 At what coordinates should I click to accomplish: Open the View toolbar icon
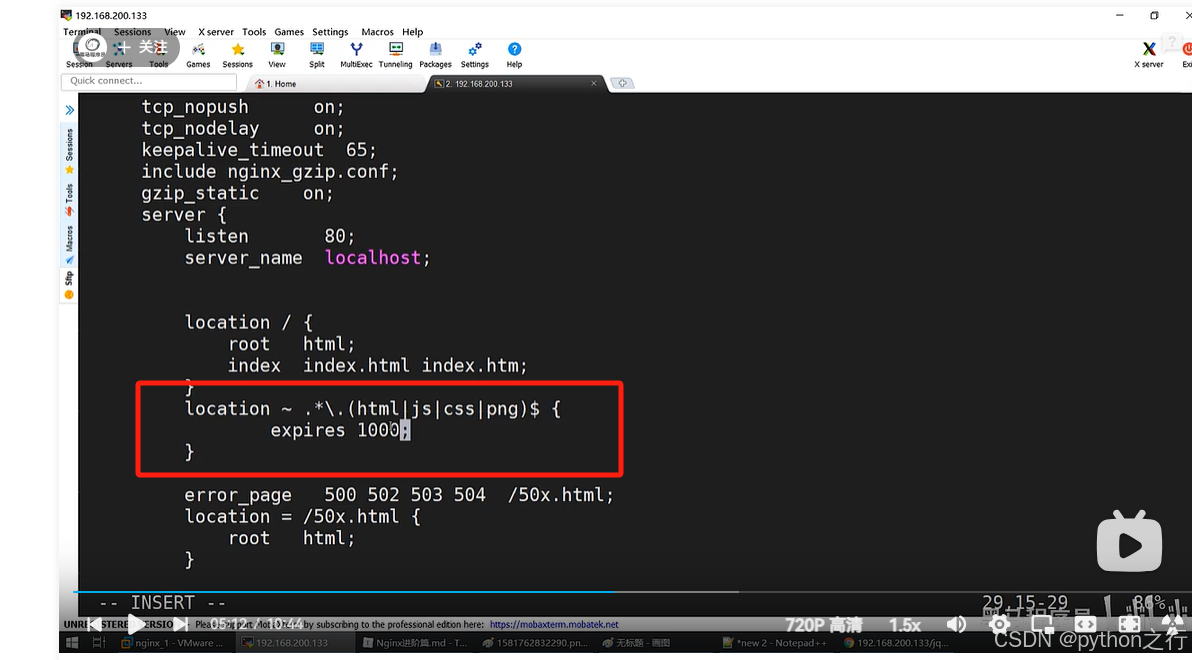pos(277,55)
